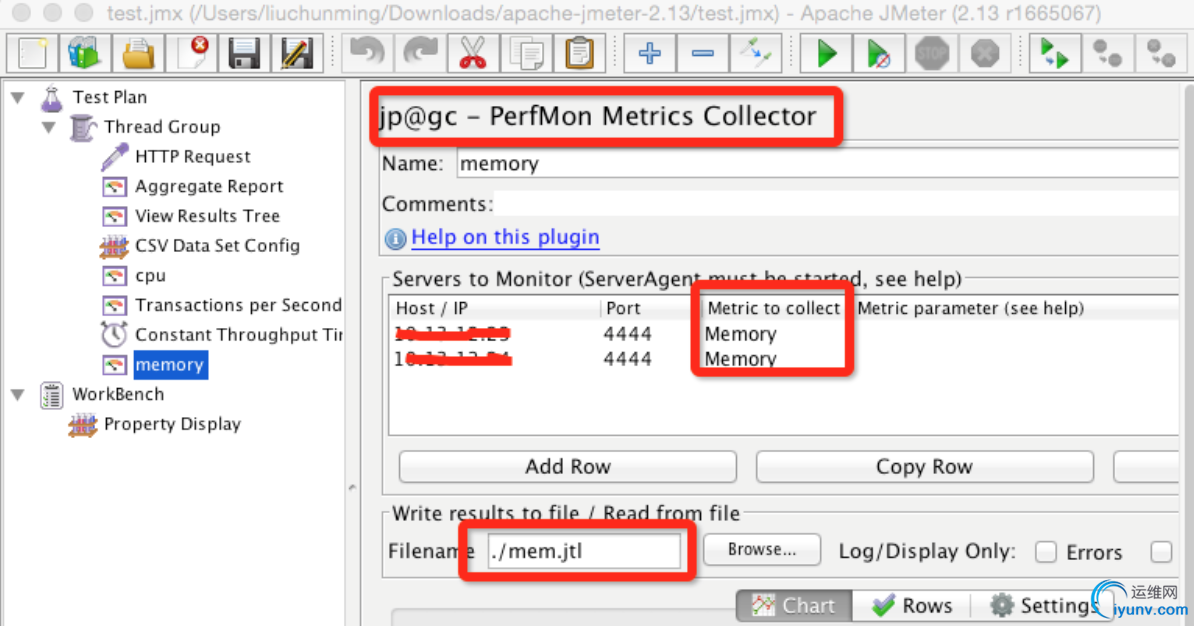Viewport: 1194px width, 626px height.
Task: Click the Name field containing memory
Action: pyautogui.click(x=818, y=164)
